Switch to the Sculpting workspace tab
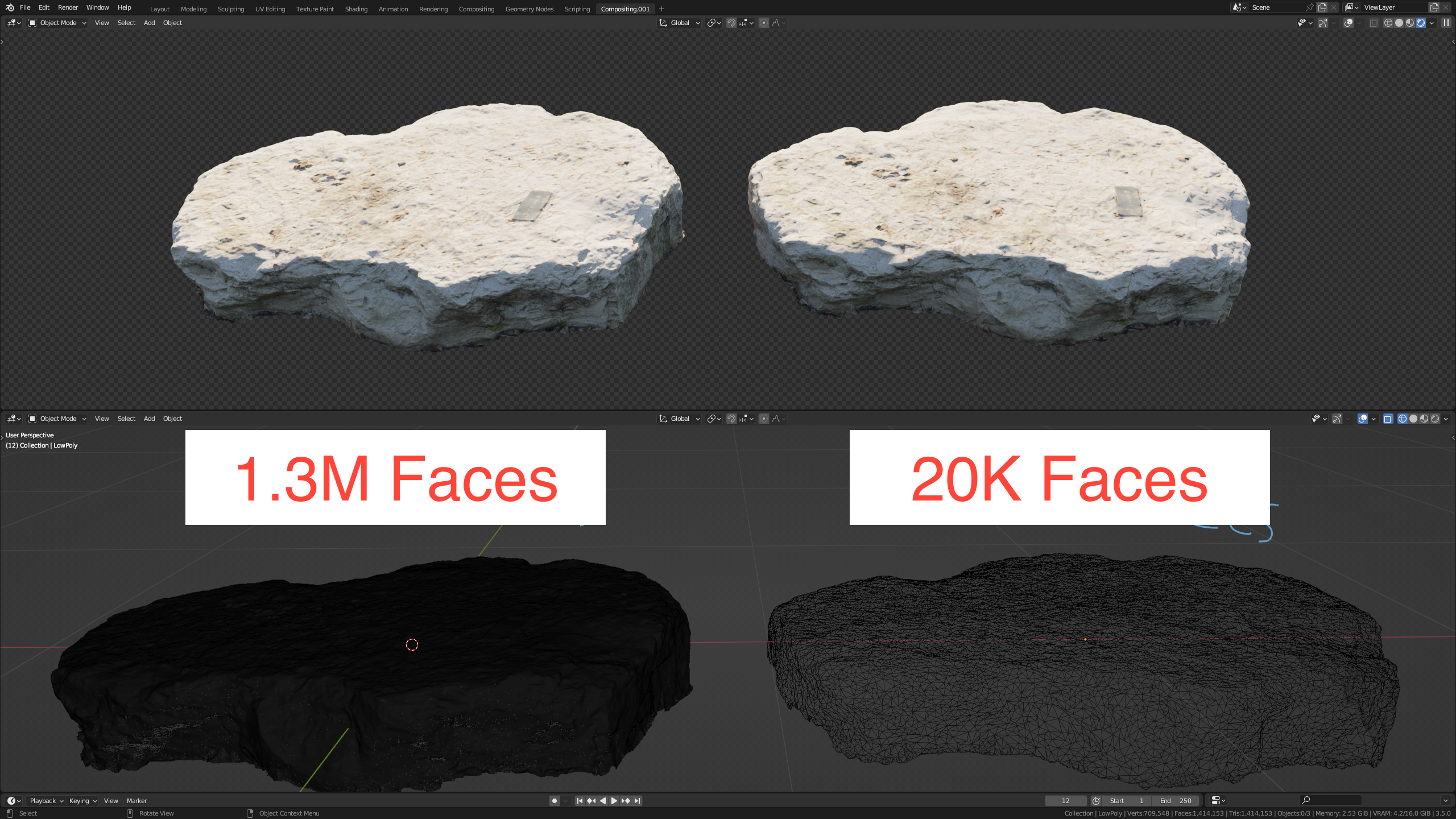This screenshot has height=819, width=1456. click(x=230, y=9)
